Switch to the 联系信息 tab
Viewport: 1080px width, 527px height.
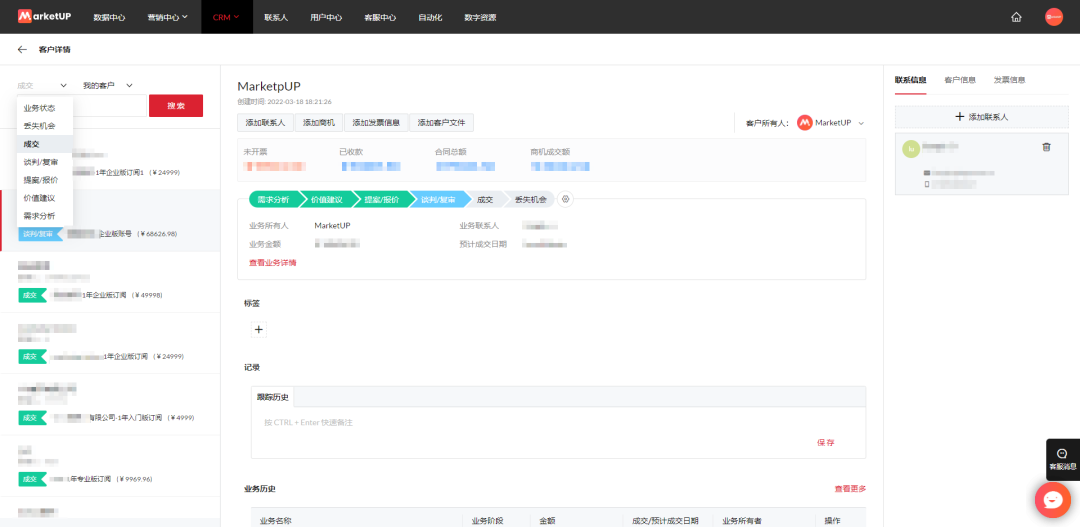(x=911, y=80)
